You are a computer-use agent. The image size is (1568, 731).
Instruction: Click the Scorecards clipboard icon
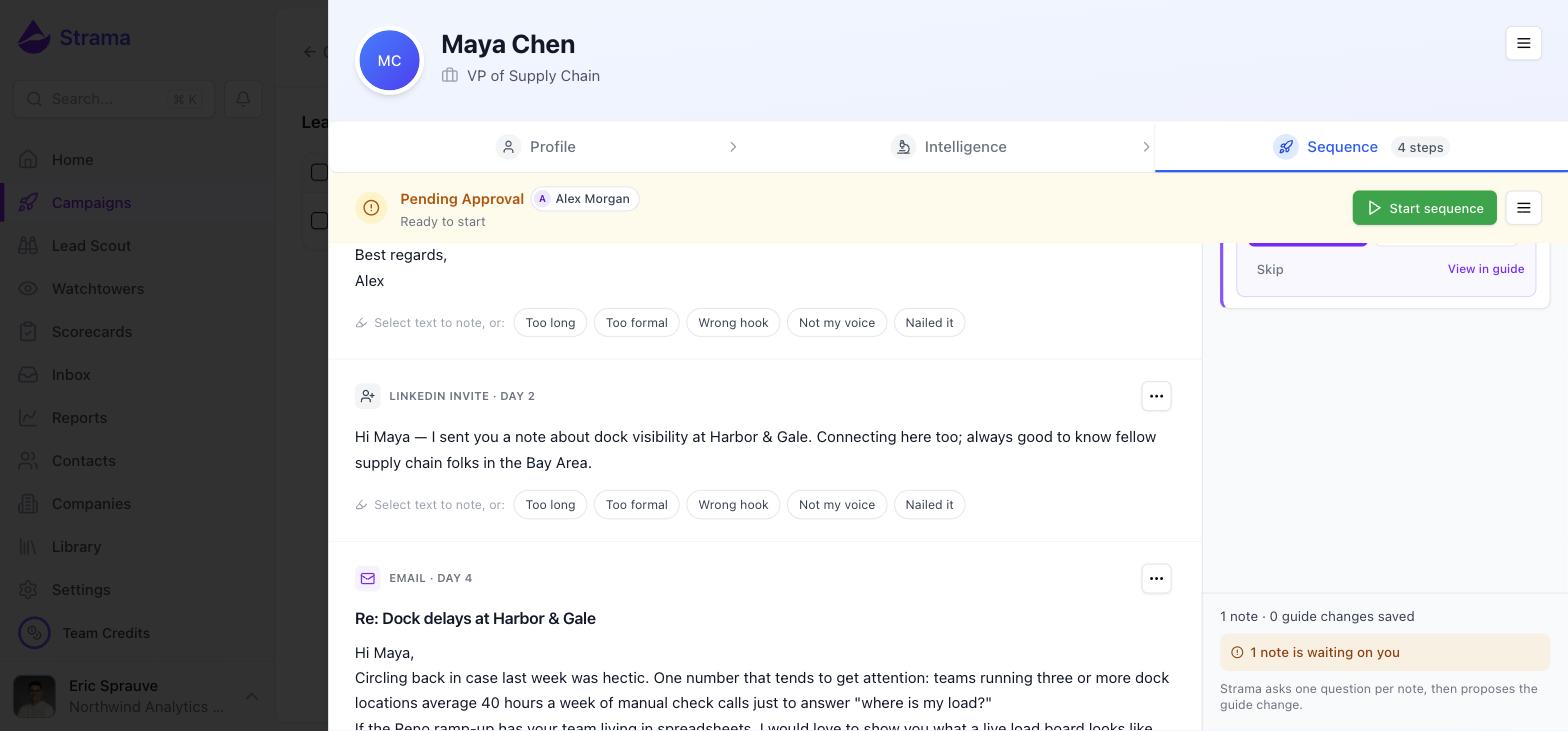(28, 332)
